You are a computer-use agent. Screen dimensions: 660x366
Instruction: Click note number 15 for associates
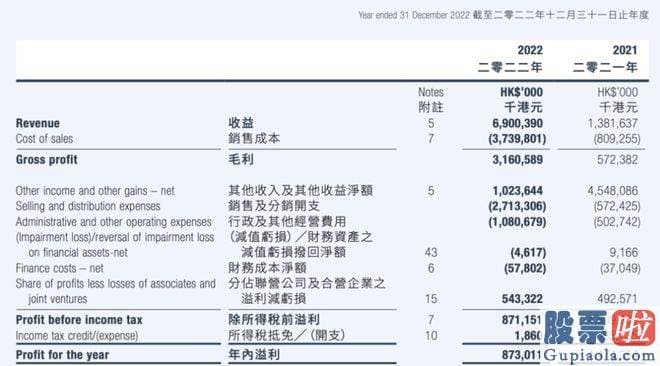click(x=431, y=299)
